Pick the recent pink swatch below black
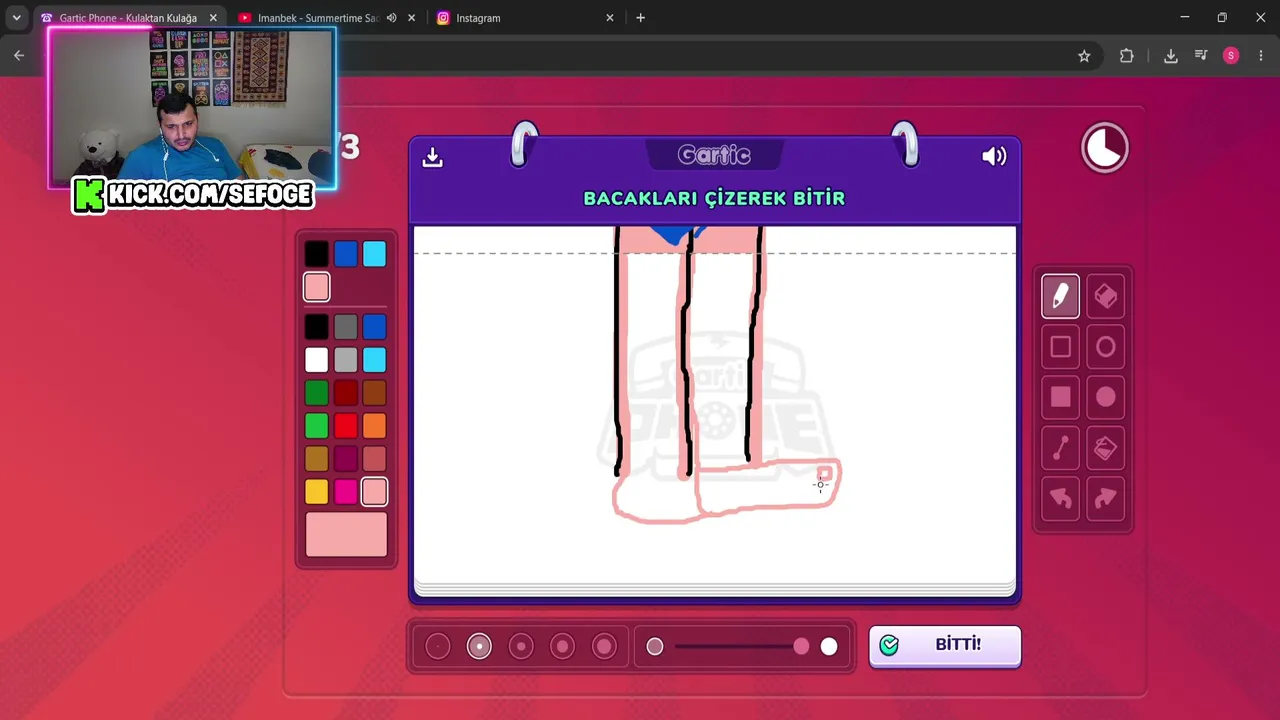Image resolution: width=1280 pixels, height=720 pixels. pos(316,287)
